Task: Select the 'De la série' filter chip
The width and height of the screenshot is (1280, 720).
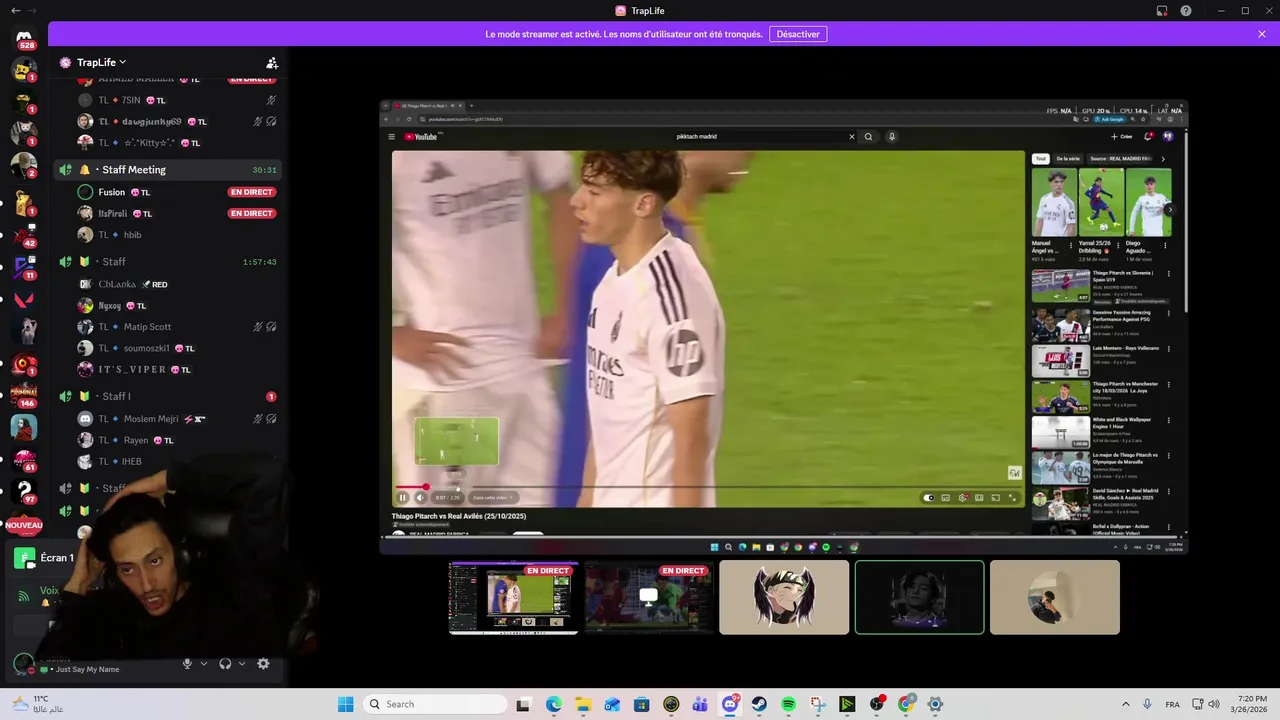Action: coord(1068,159)
